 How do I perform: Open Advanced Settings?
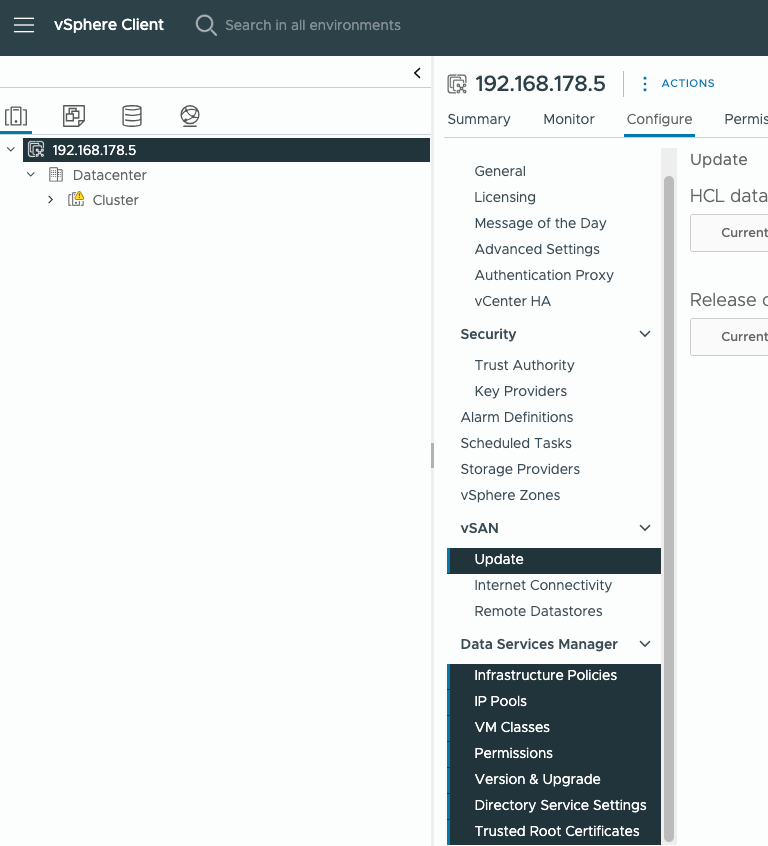(537, 249)
